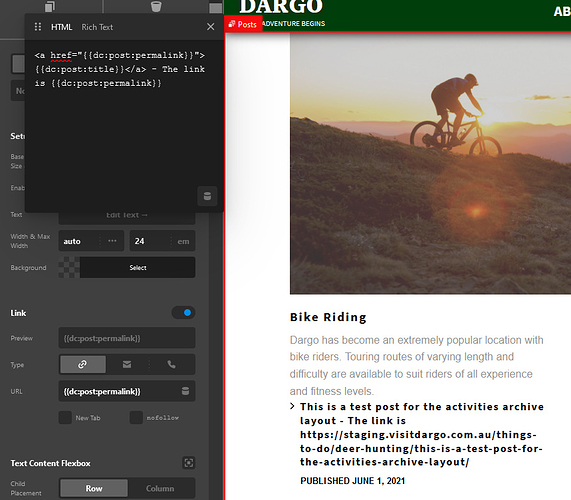Image resolution: width=571 pixels, height=500 pixels.
Task: Click the dynamic content icon in HTML editor
Action: [207, 196]
